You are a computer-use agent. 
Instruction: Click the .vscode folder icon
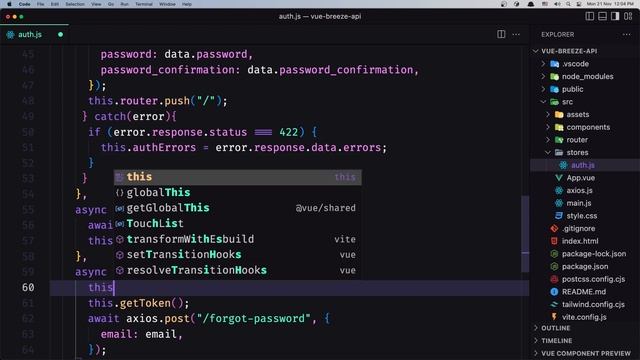[x=554, y=64]
